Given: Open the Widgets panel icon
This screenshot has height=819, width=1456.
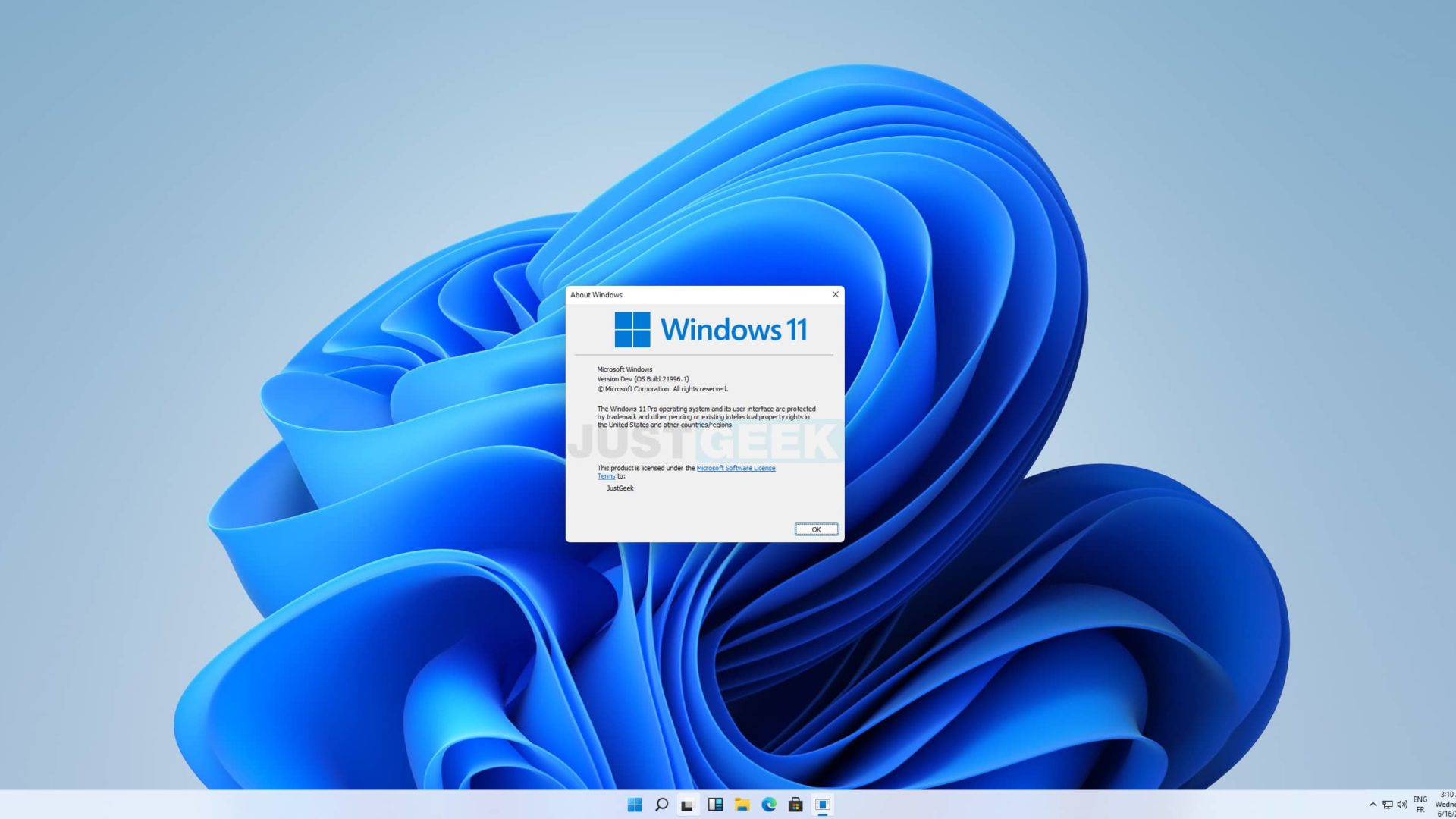Looking at the screenshot, I should pyautogui.click(x=715, y=805).
